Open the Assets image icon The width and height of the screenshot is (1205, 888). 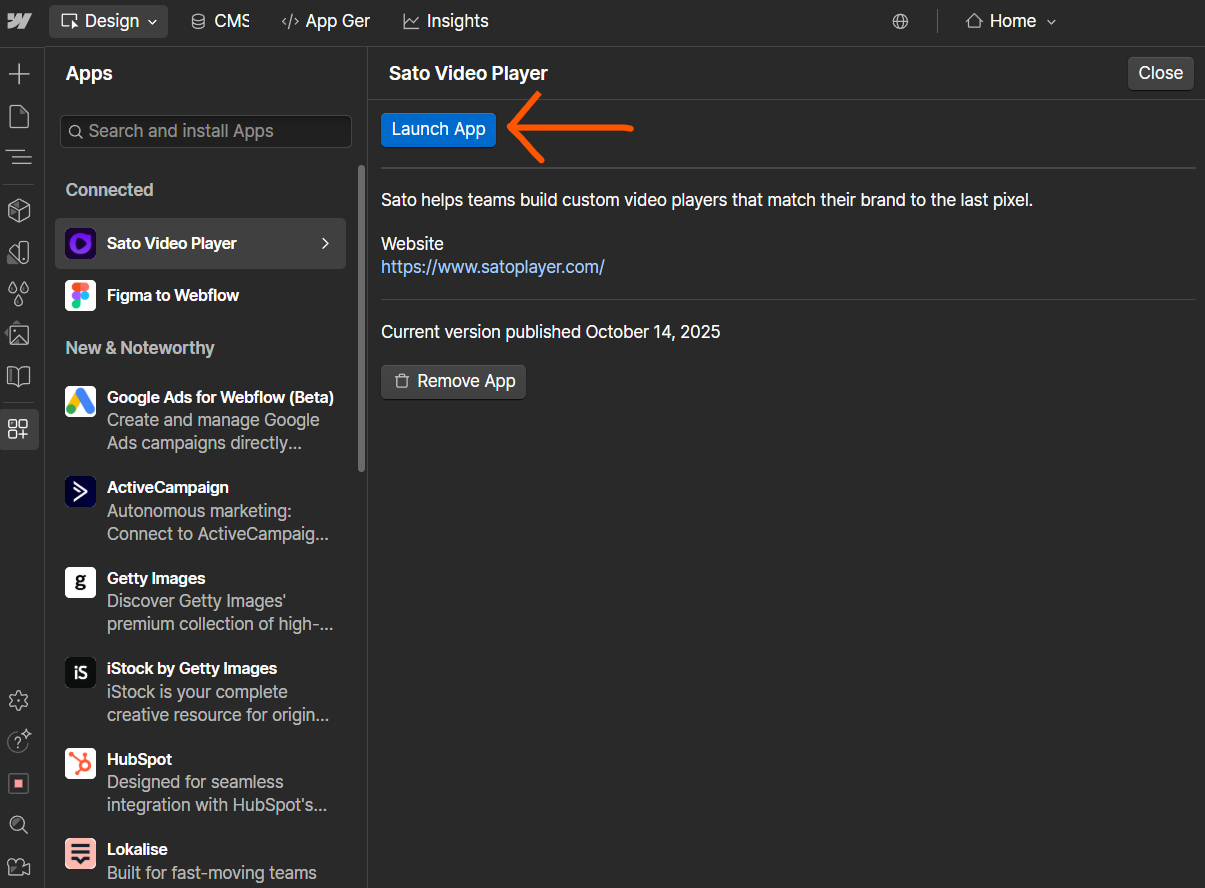click(x=19, y=334)
